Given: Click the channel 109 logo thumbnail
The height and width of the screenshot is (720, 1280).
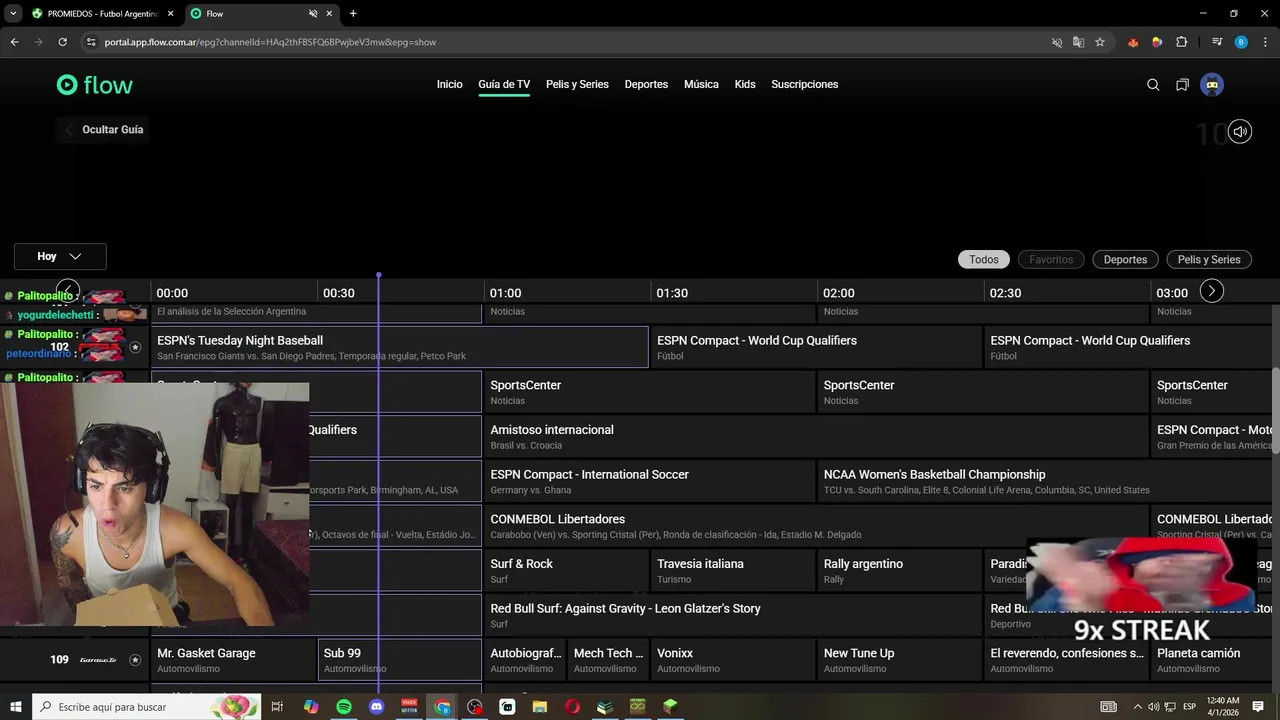Looking at the screenshot, I should coord(98,660).
